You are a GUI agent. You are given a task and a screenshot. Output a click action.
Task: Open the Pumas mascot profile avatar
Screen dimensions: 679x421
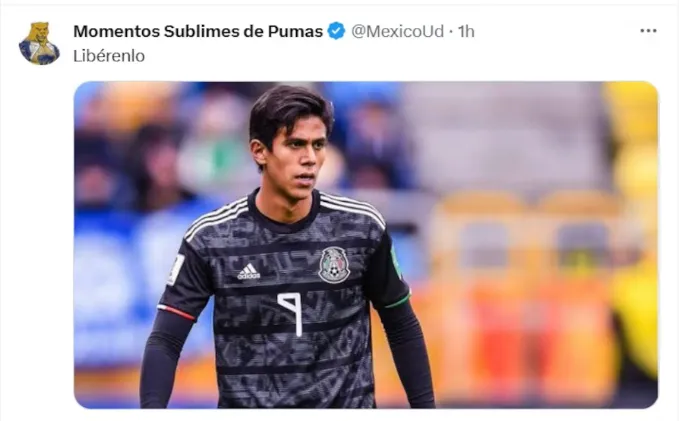pos(39,43)
